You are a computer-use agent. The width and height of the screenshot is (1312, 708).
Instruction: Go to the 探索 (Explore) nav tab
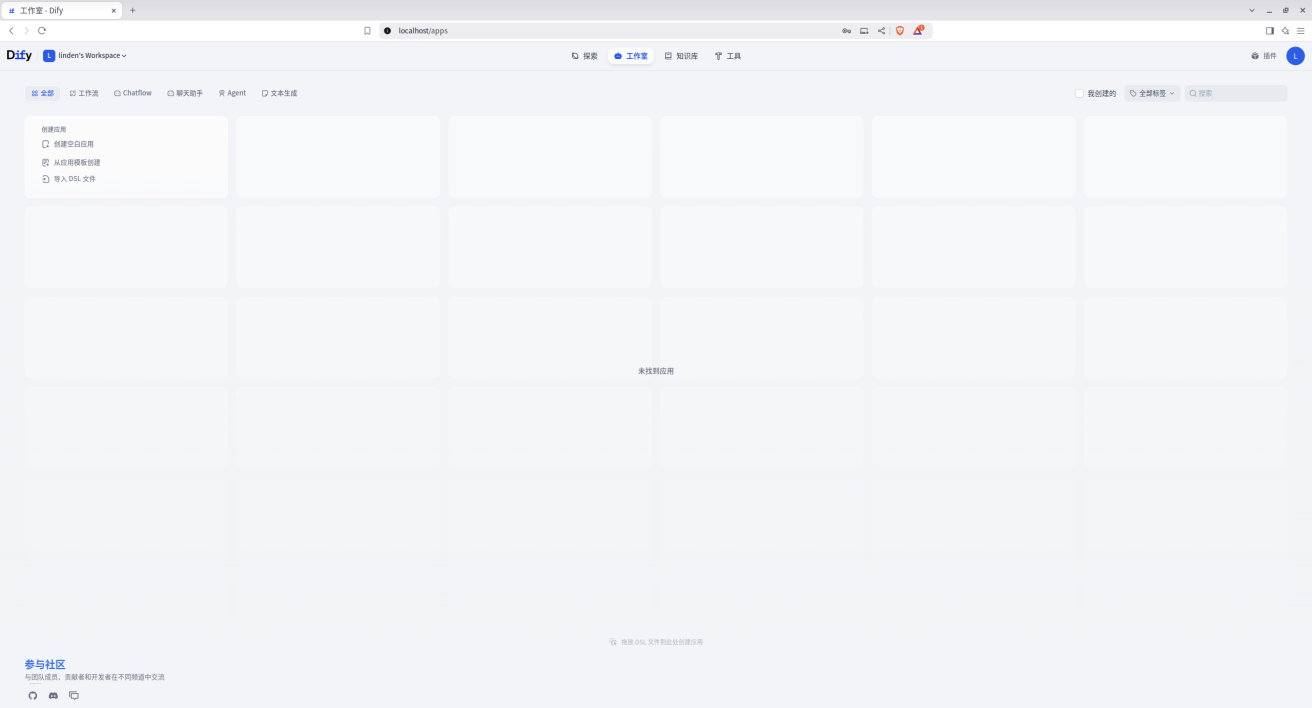coord(584,56)
